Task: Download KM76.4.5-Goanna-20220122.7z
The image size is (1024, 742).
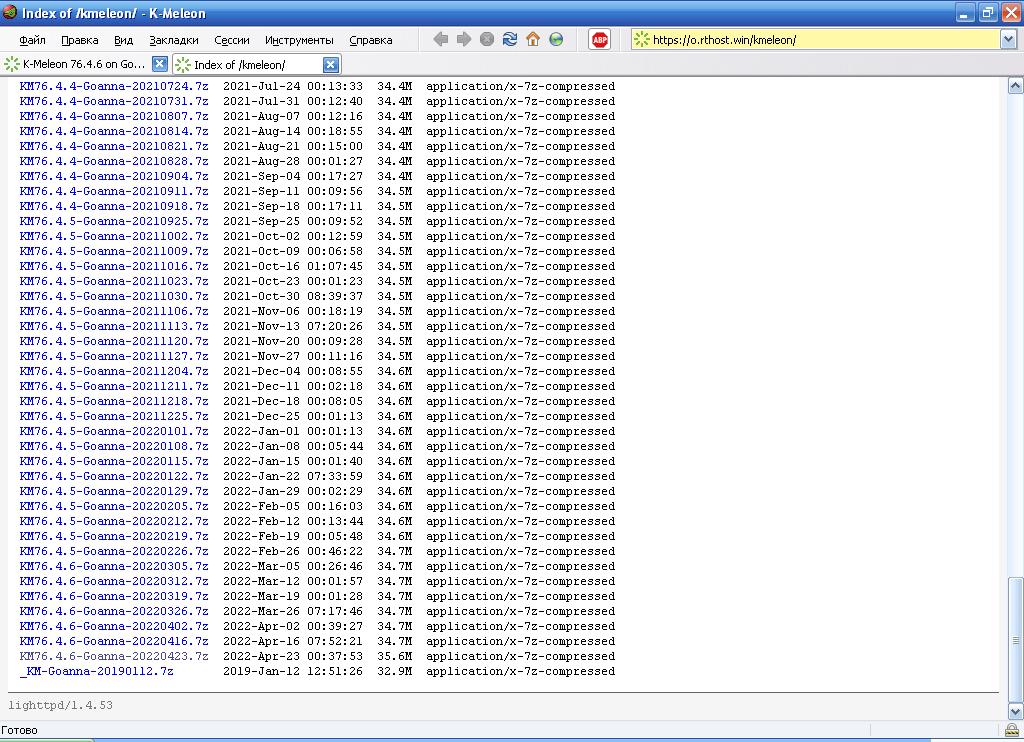Action: coord(114,477)
